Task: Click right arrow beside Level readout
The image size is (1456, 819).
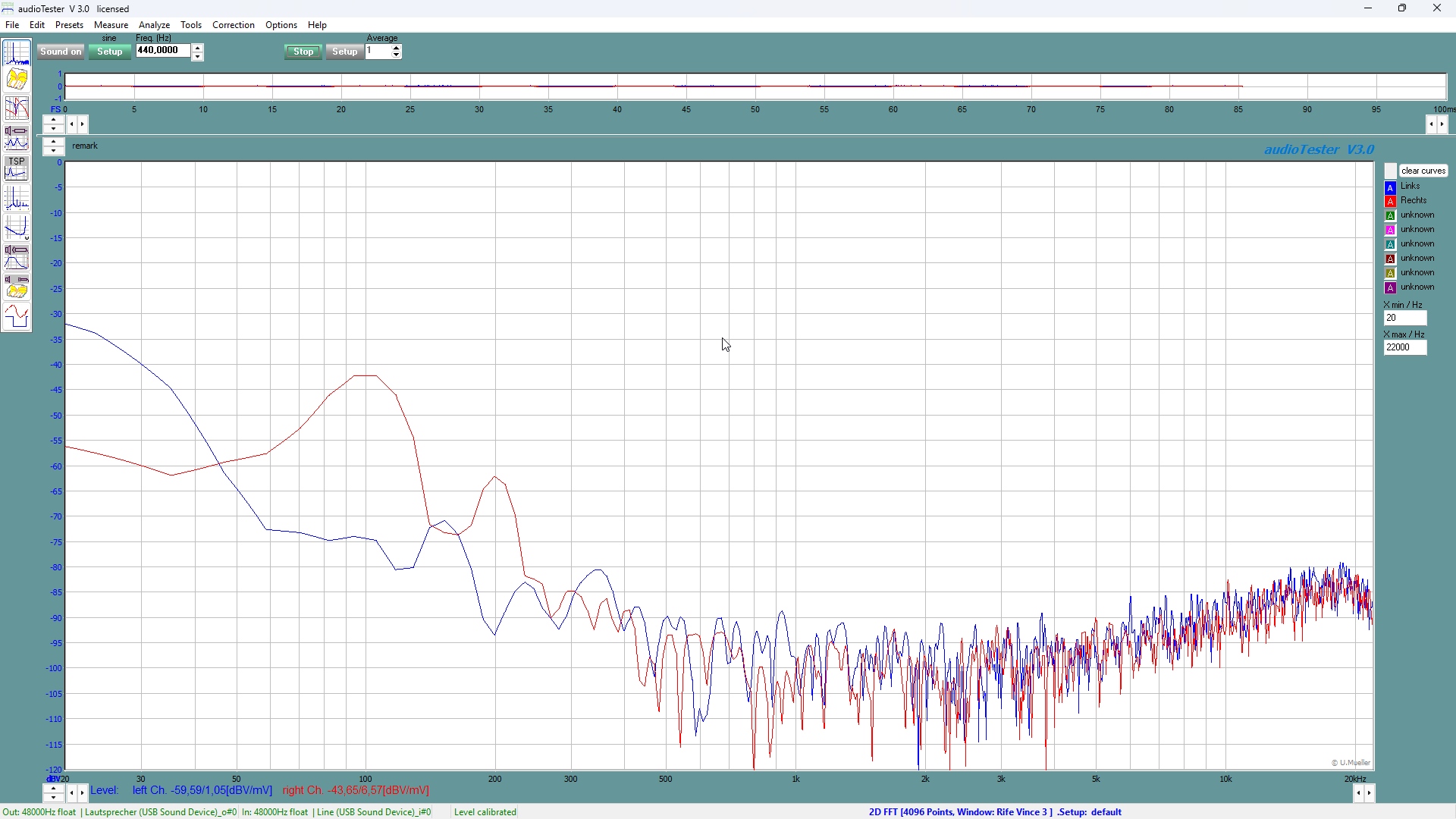Action: pos(83,793)
